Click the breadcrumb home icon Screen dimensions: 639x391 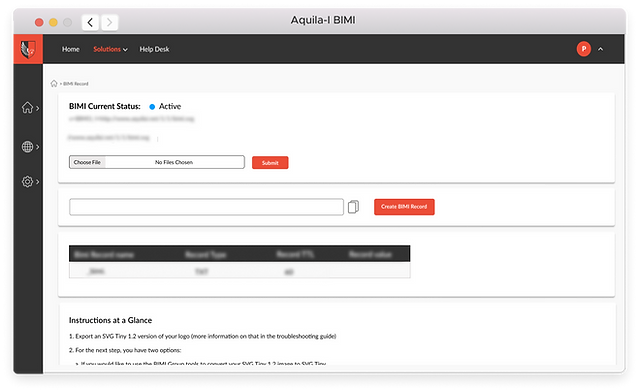(54, 84)
